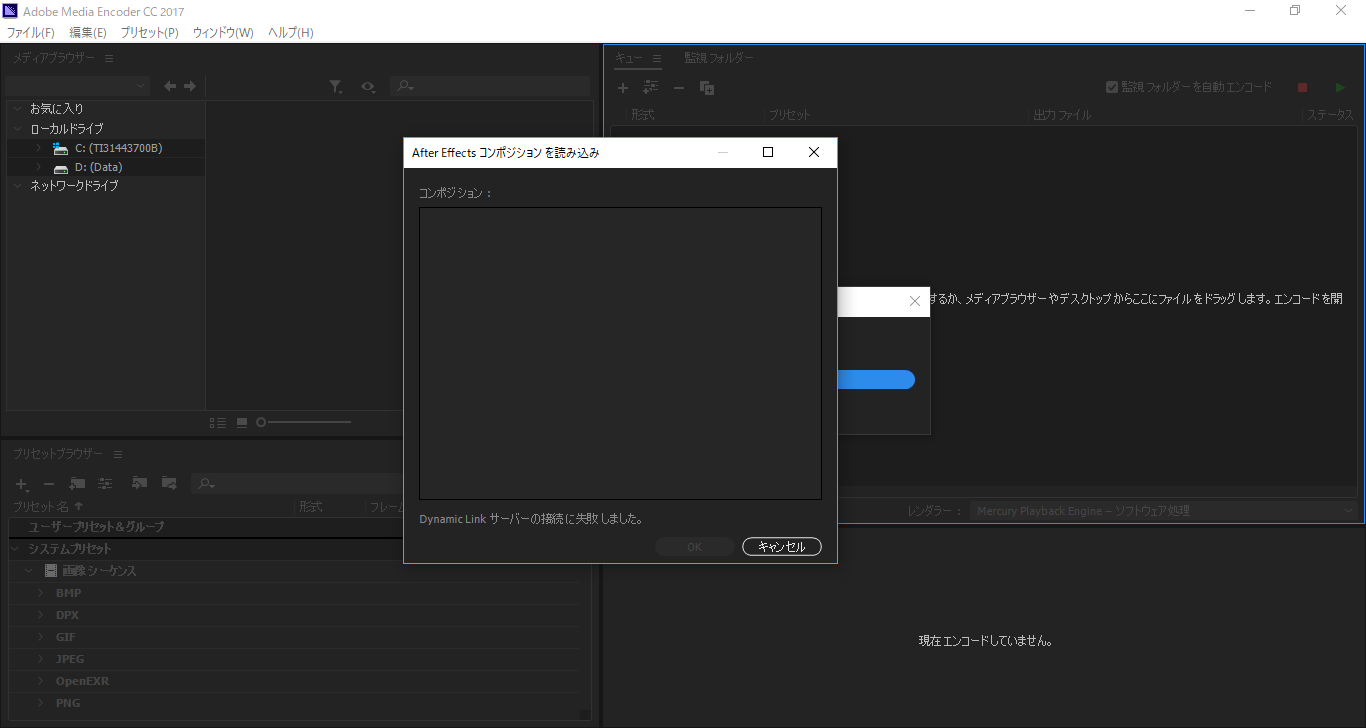The height and width of the screenshot is (728, 1366).
Task: Expand the DPX preset group
Action: tap(41, 615)
